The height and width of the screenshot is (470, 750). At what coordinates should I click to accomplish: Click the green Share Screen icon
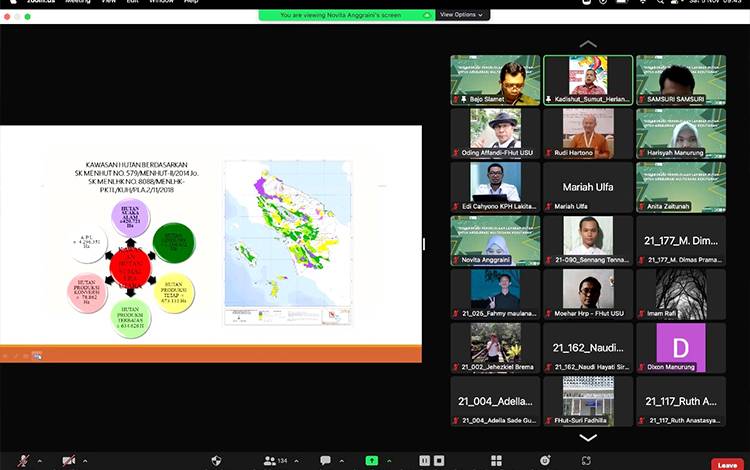point(372,460)
